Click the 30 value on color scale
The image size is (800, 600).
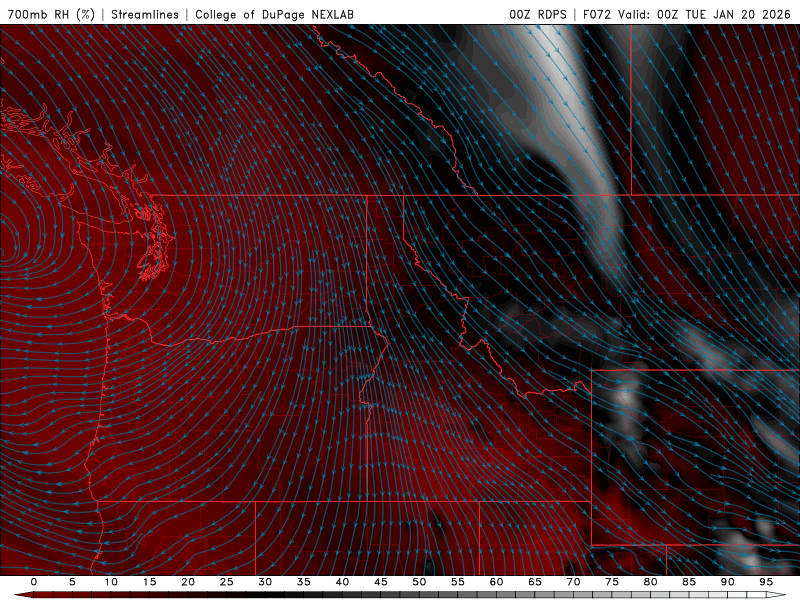coord(265,582)
